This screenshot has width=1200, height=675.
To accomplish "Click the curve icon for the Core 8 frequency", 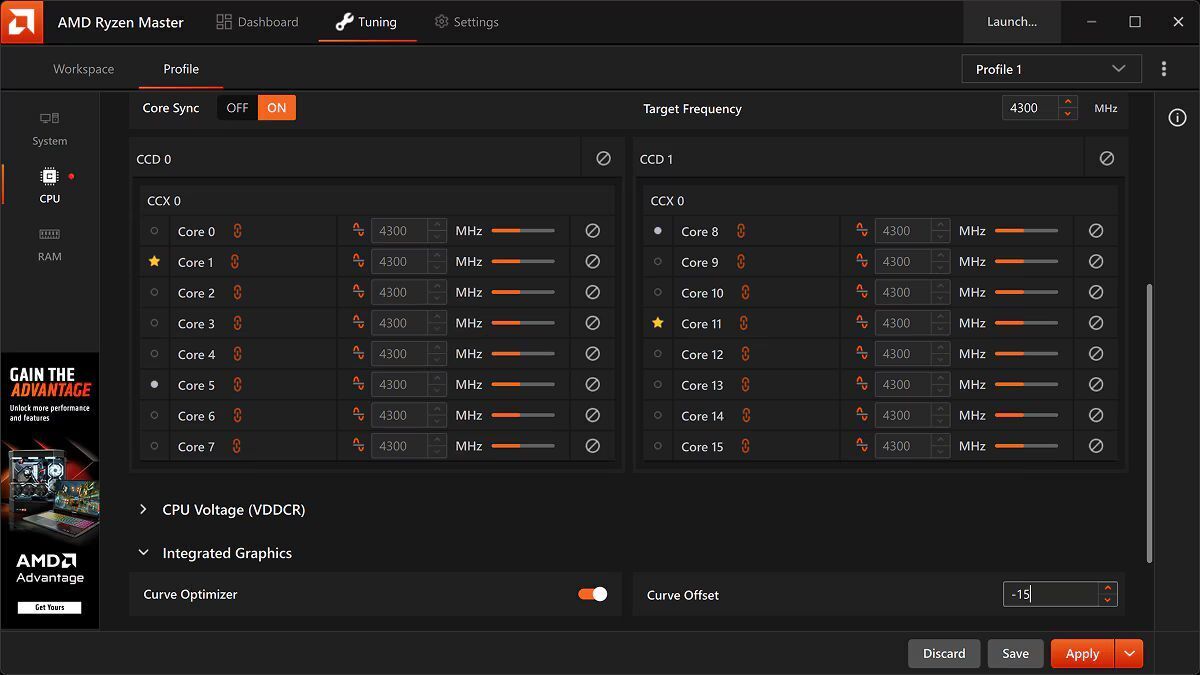I will 861,231.
